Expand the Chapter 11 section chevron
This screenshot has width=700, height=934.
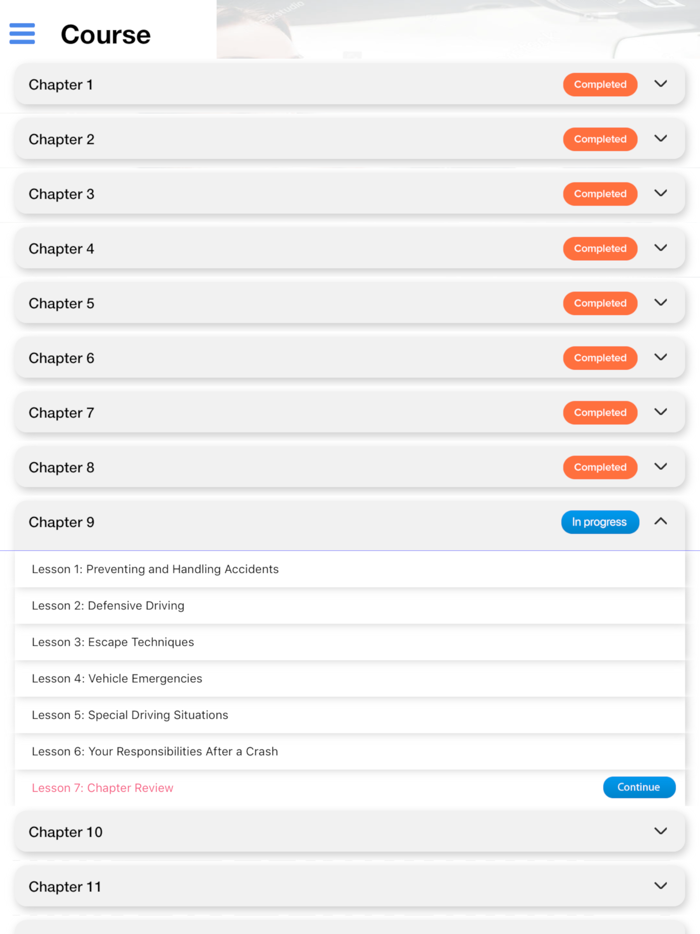[660, 885]
